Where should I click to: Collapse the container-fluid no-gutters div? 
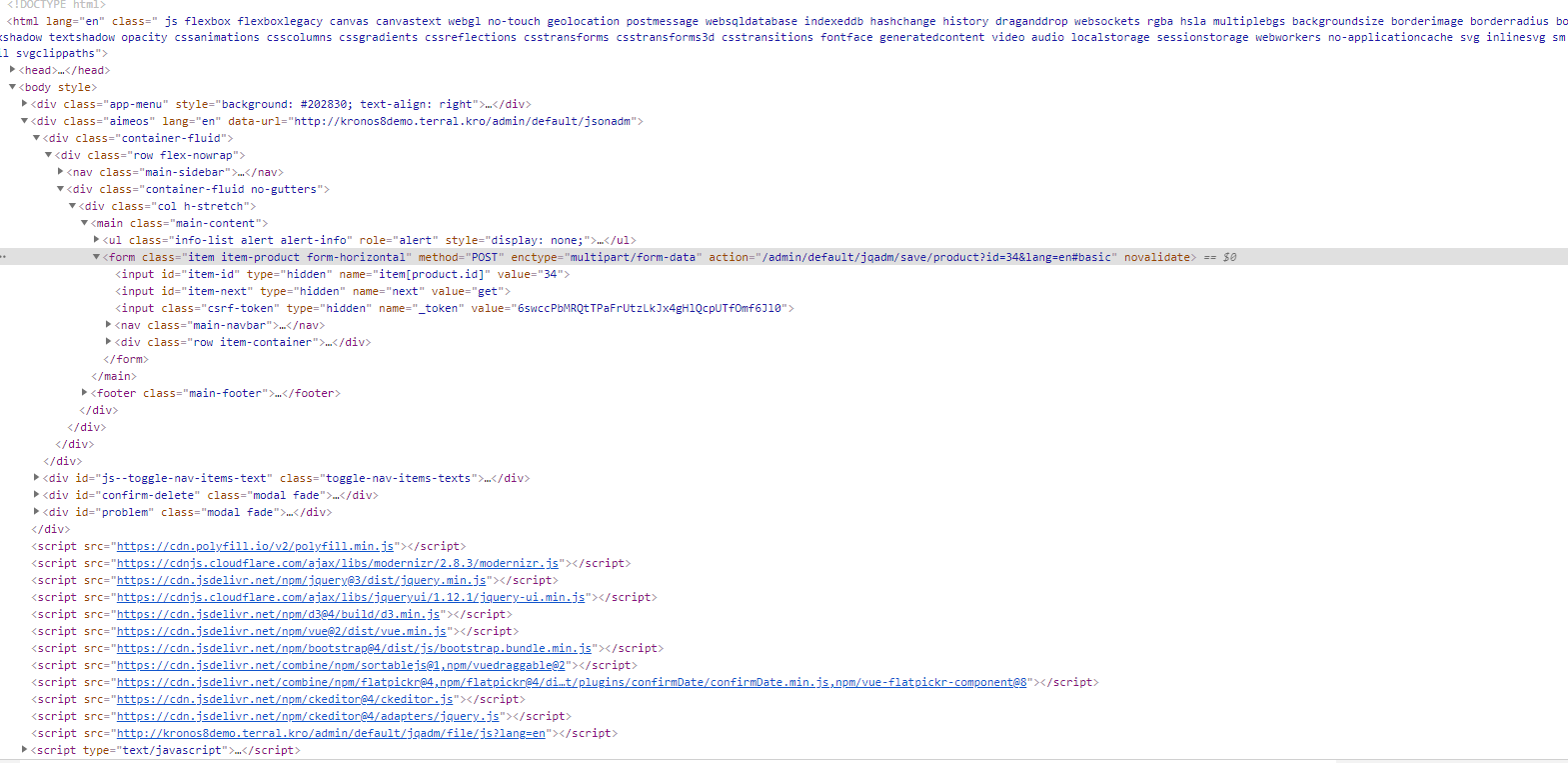point(60,189)
